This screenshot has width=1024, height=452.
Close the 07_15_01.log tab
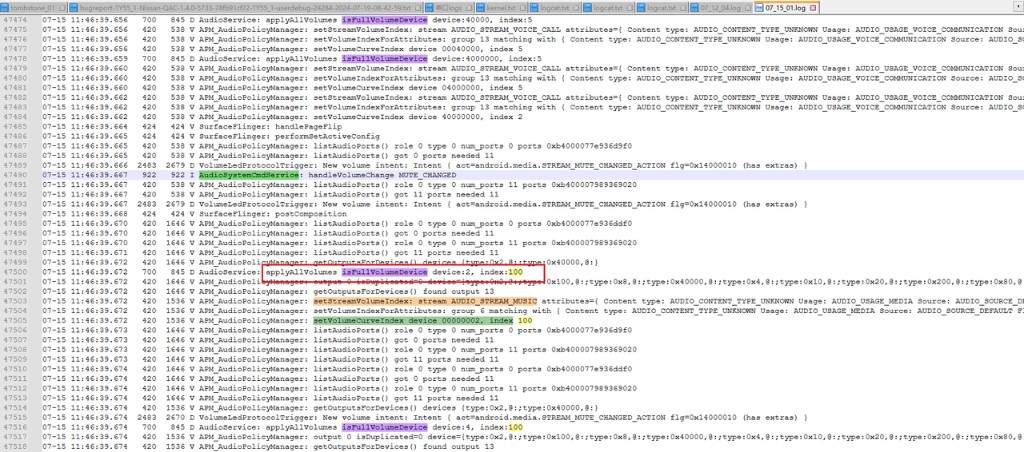tap(812, 8)
